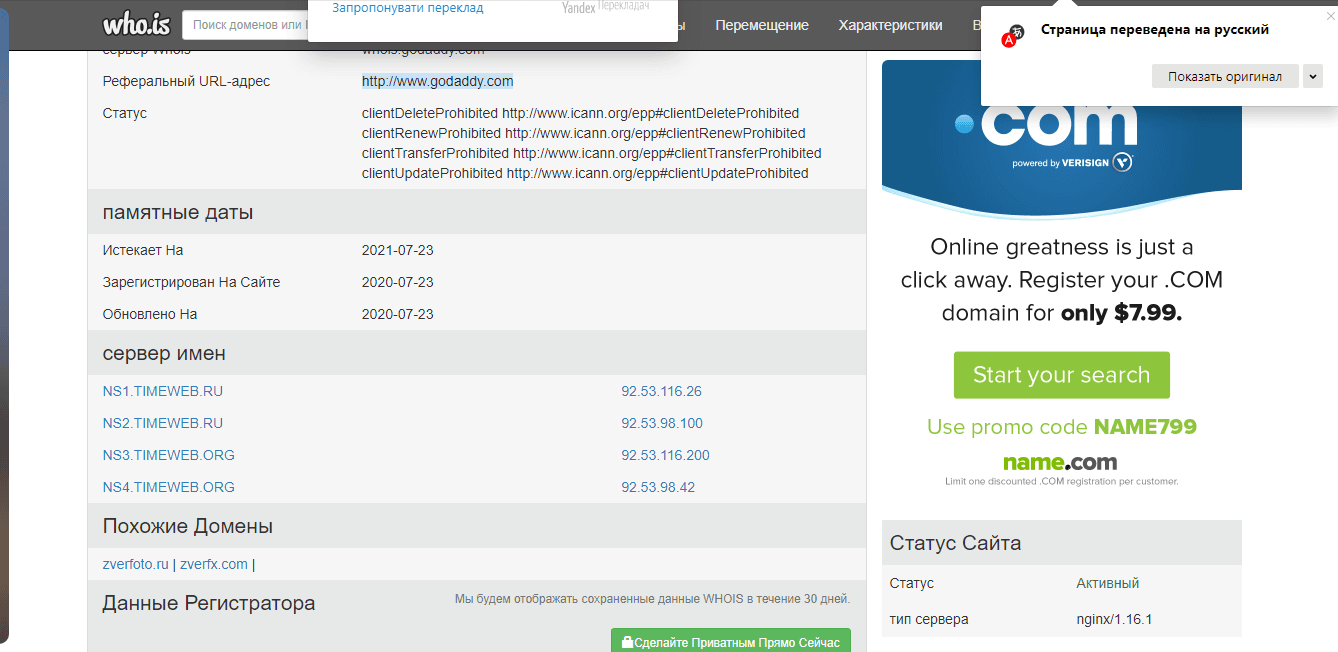Viewport: 1338px width, 652px height.
Task: Expand translation options dropdown arrow
Action: [x=1313, y=77]
